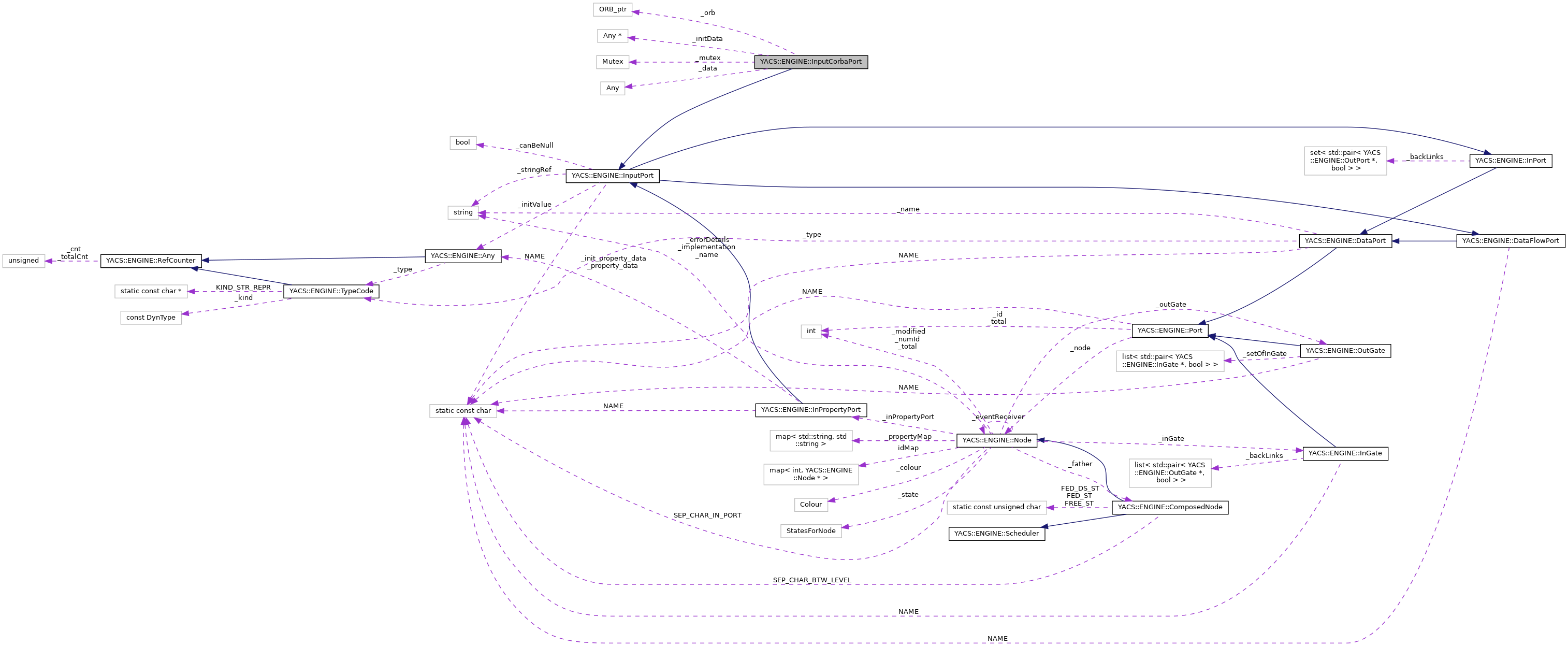The width and height of the screenshot is (1568, 646).
Task: Open the YACS::ENGINE::Port class node
Action: point(1169,331)
